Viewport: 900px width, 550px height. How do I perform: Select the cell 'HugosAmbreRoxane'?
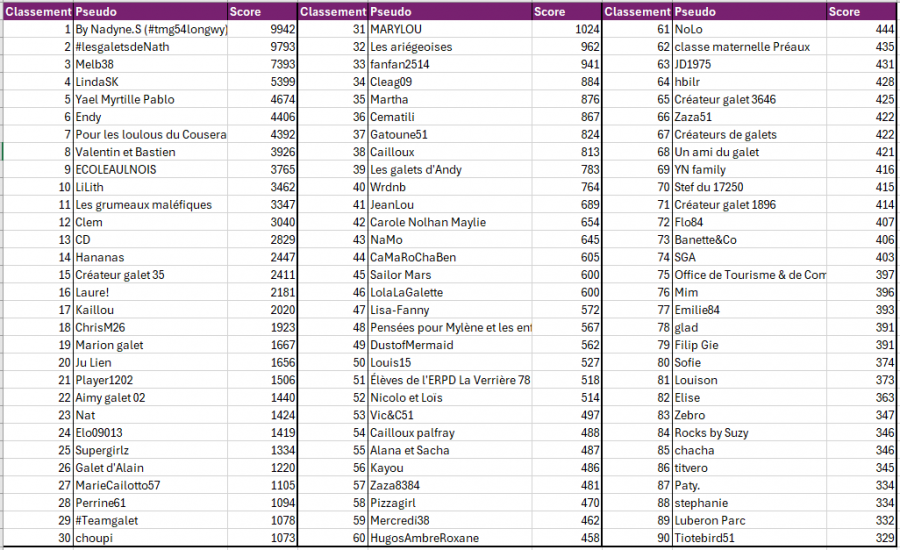coord(450,538)
